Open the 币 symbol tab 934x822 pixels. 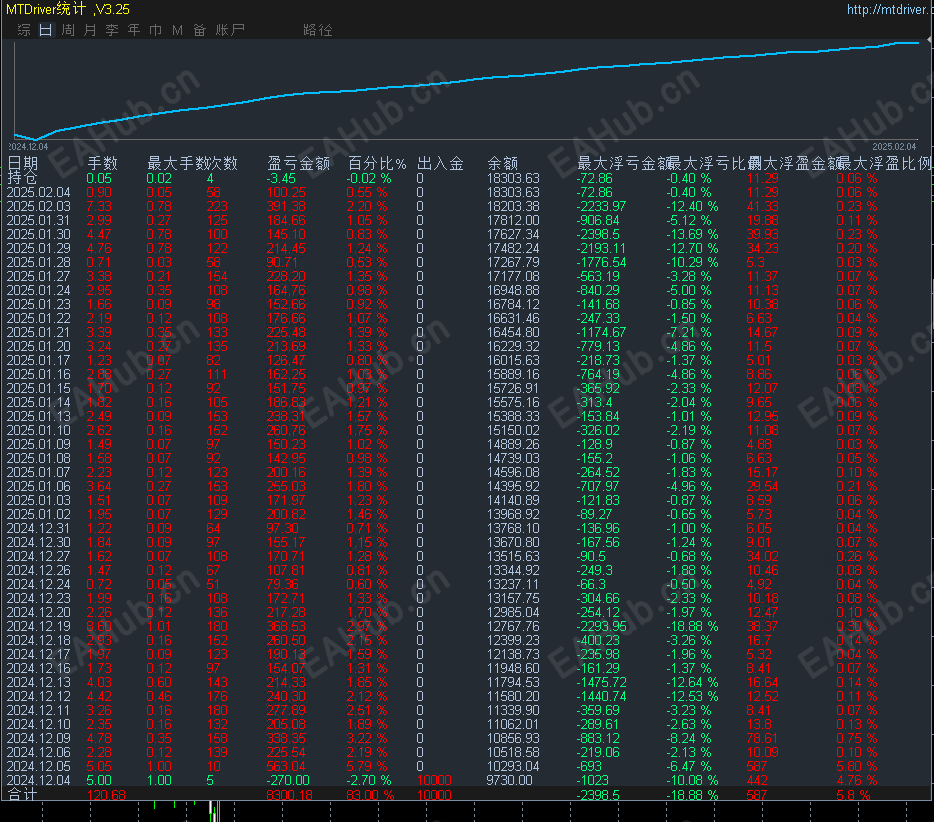(155, 30)
